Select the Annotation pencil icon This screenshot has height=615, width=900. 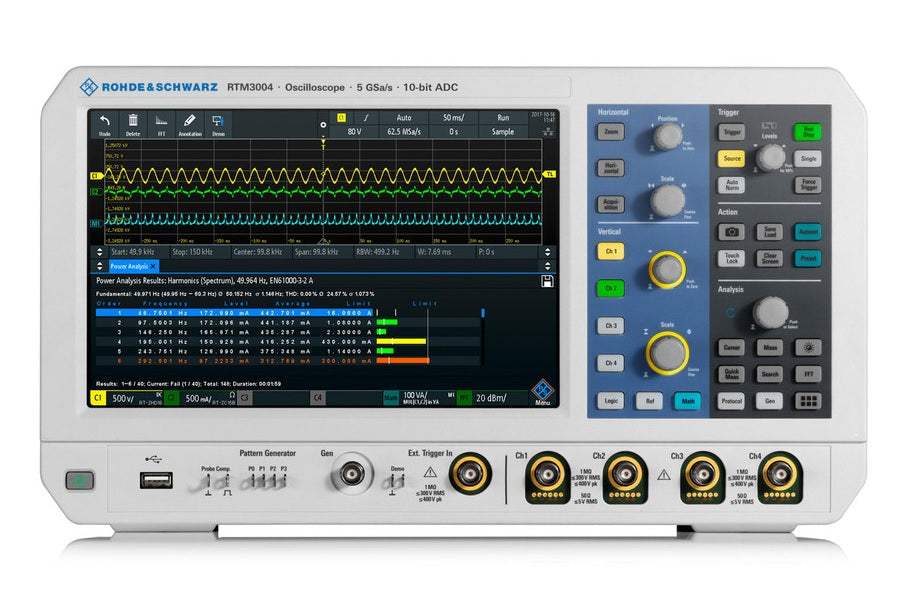(189, 123)
